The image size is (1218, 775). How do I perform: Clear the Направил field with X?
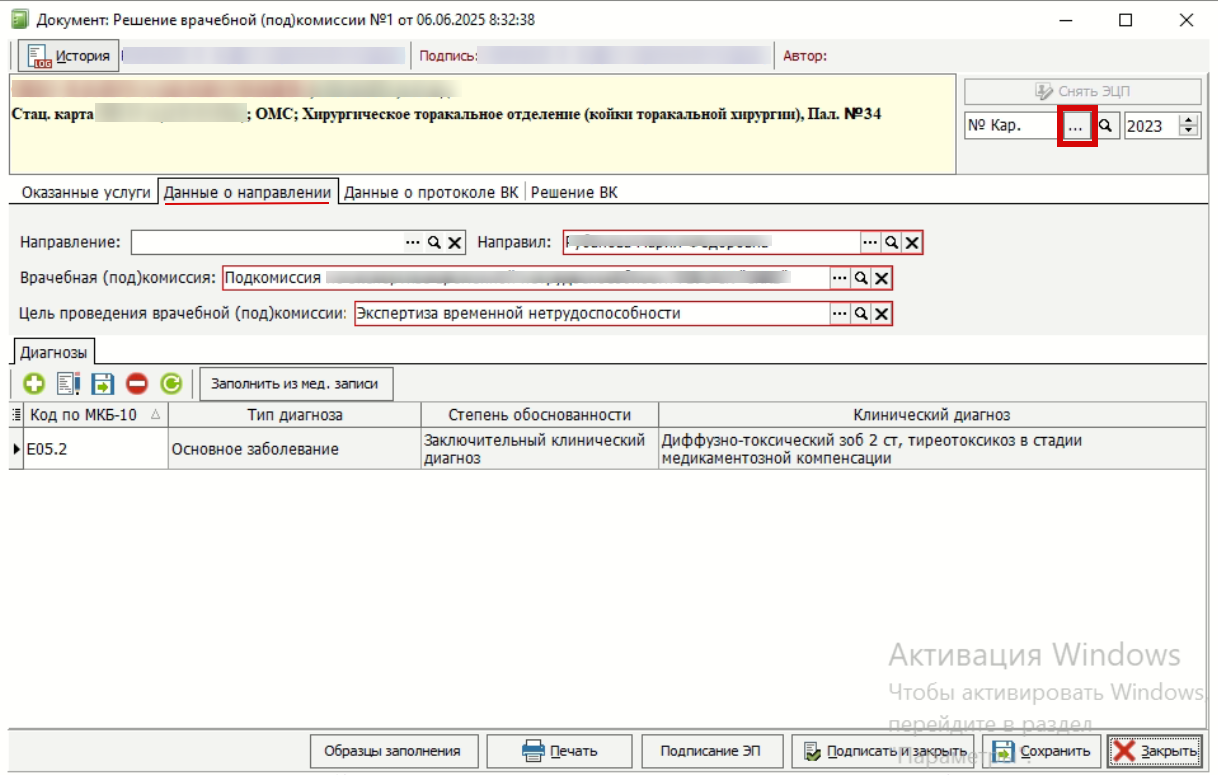[x=912, y=242]
